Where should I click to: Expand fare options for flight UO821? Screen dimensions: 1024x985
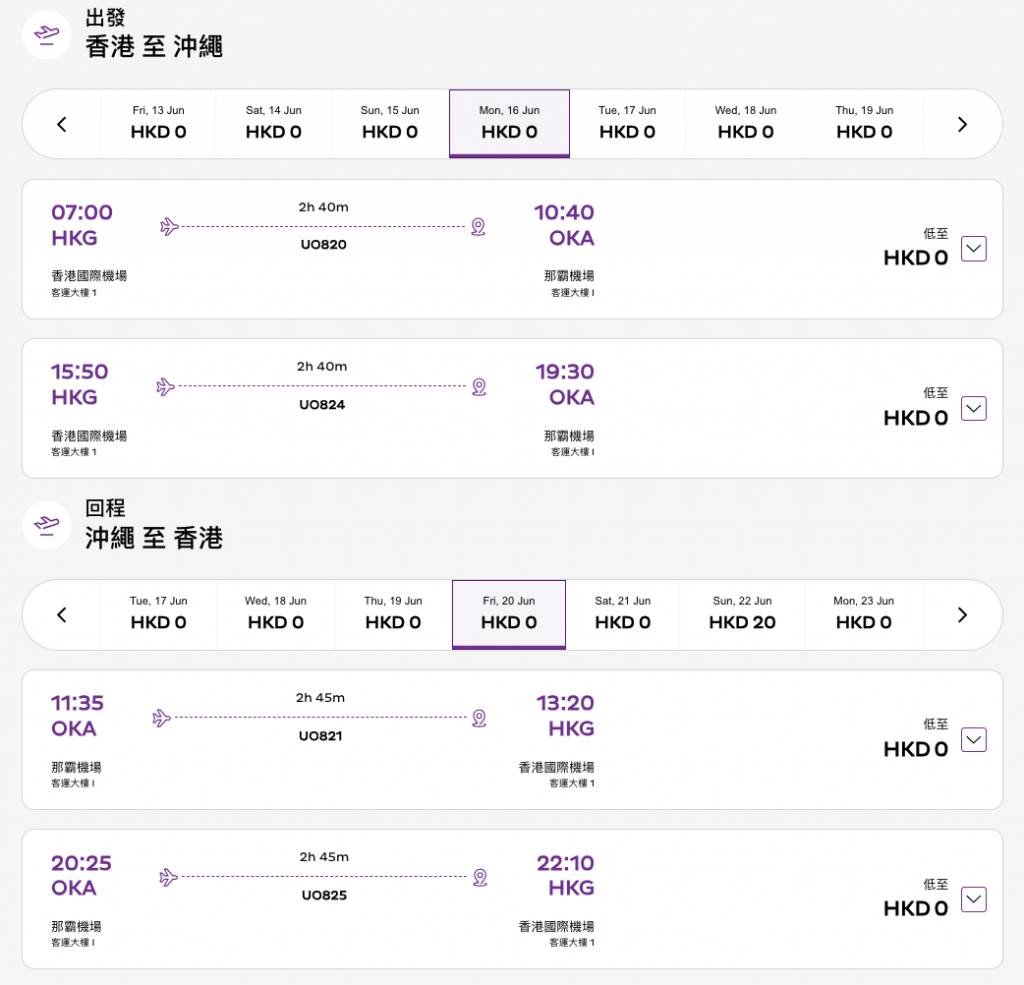click(x=973, y=740)
